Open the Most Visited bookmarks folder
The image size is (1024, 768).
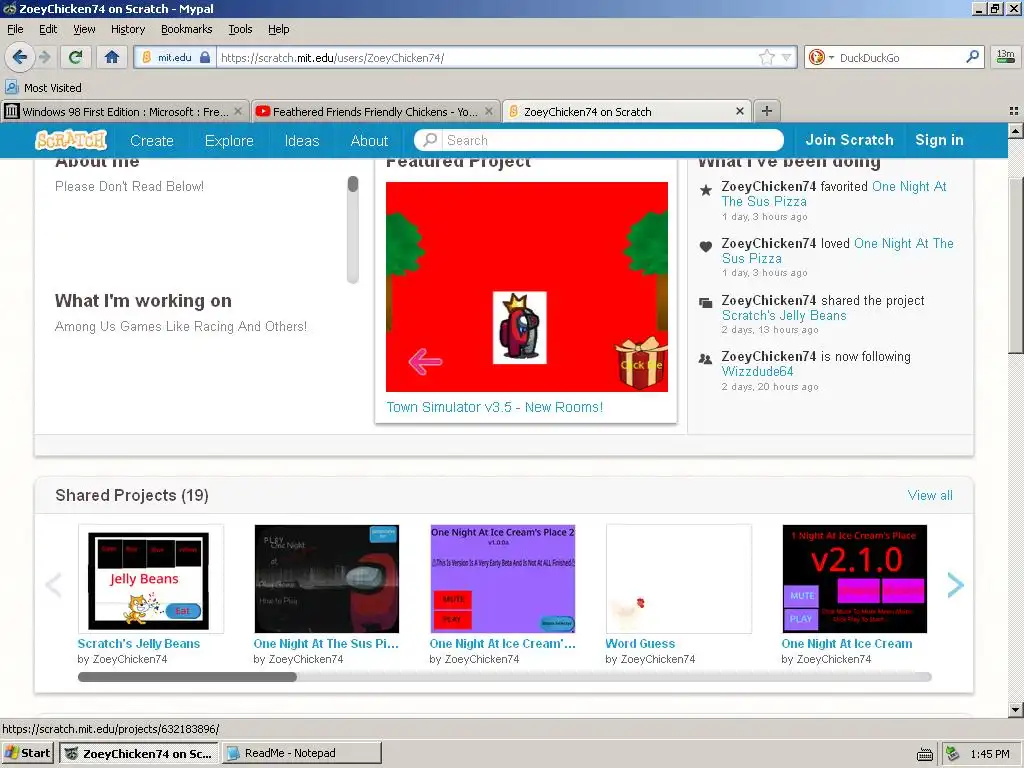[43, 88]
